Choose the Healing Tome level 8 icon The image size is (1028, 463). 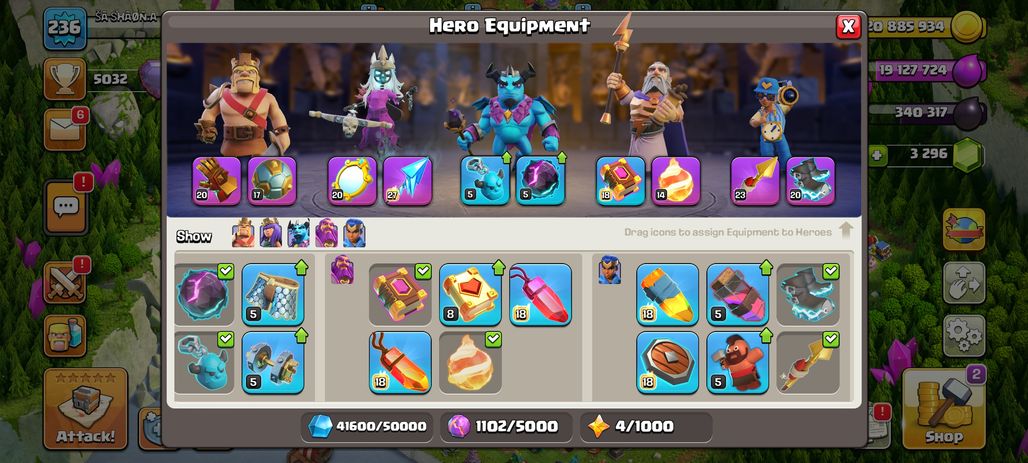coord(470,294)
